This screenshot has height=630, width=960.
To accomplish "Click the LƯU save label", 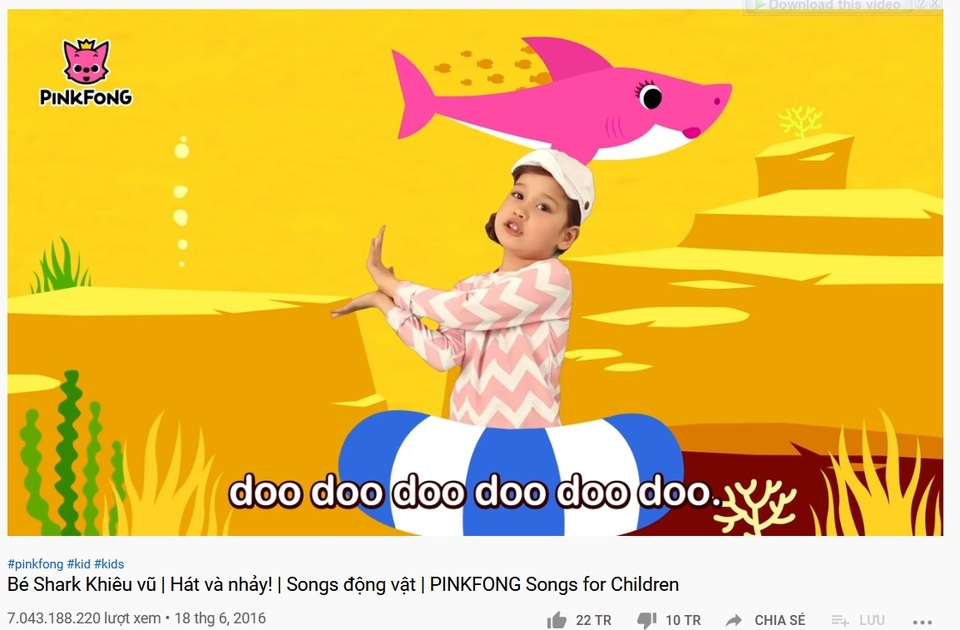I will (871, 621).
